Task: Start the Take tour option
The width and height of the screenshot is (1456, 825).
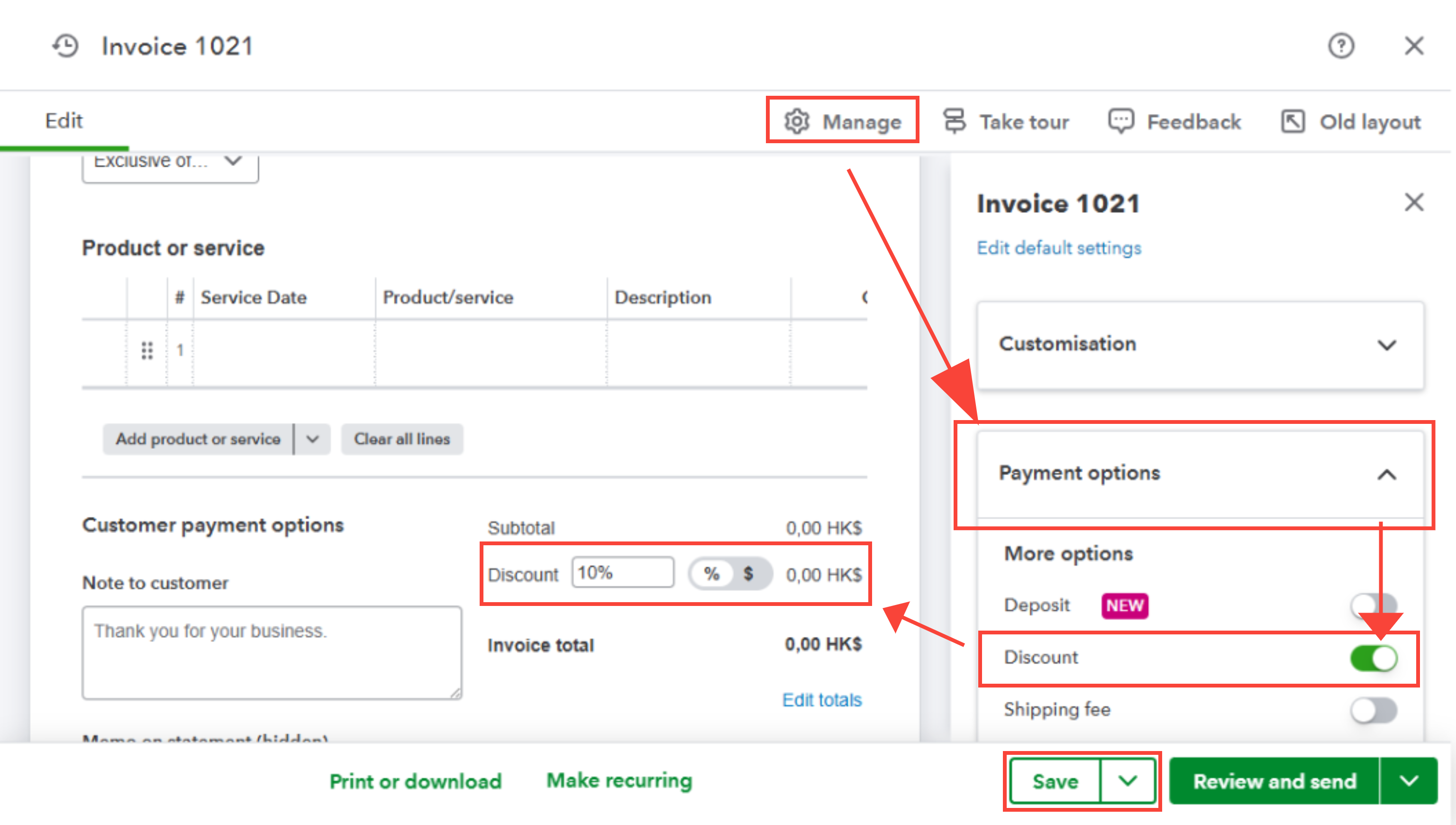Action: point(1006,121)
